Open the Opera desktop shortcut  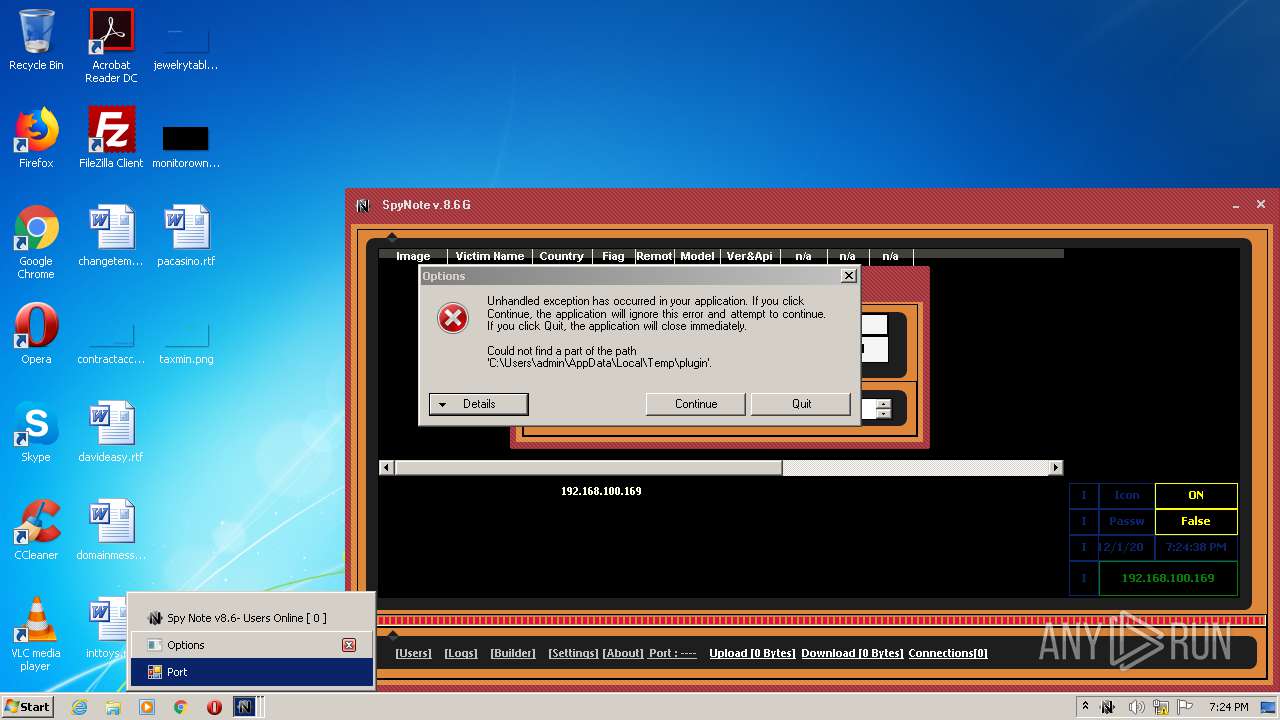tap(36, 334)
